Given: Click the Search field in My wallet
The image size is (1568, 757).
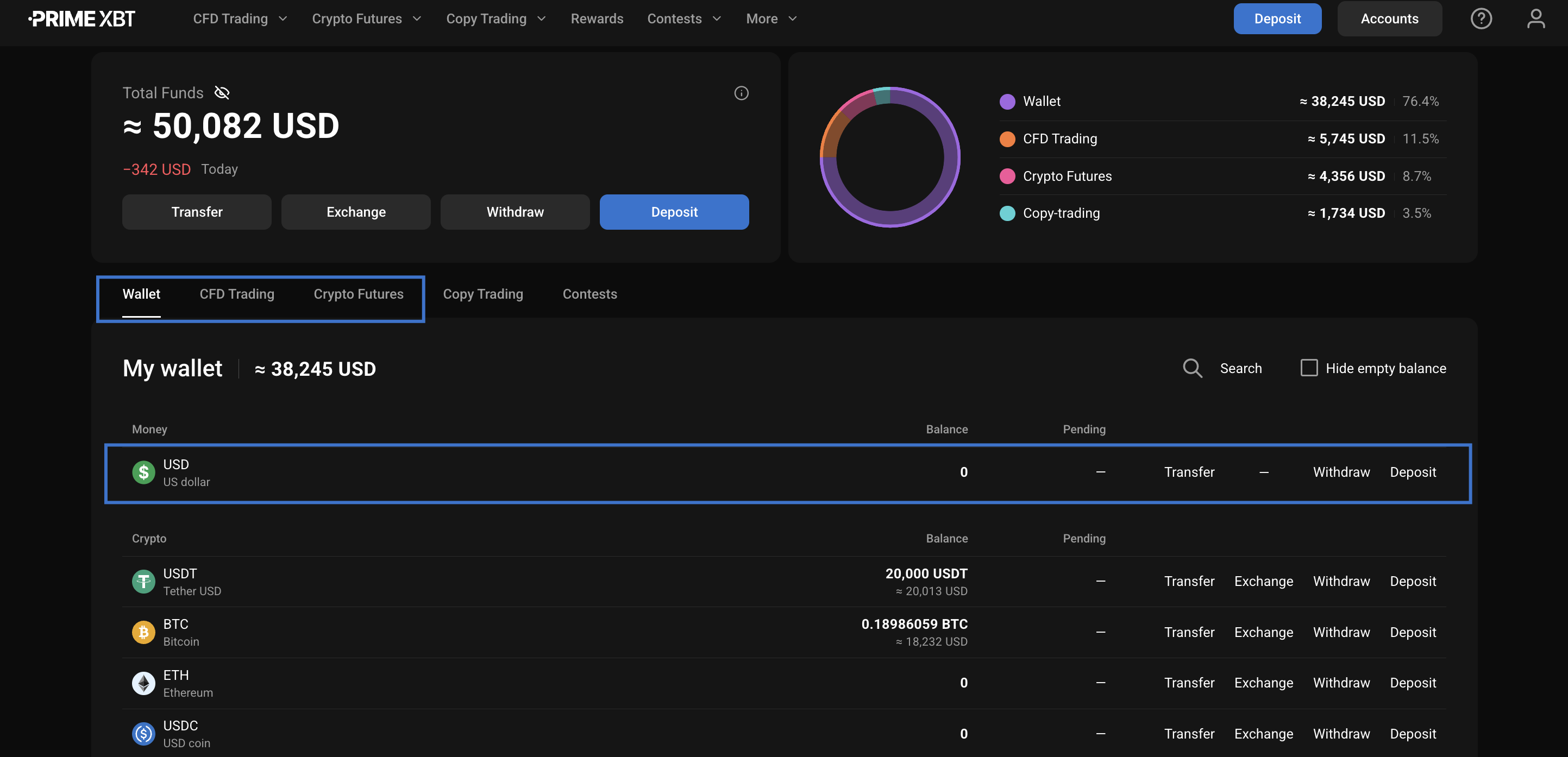Looking at the screenshot, I should pyautogui.click(x=1240, y=368).
